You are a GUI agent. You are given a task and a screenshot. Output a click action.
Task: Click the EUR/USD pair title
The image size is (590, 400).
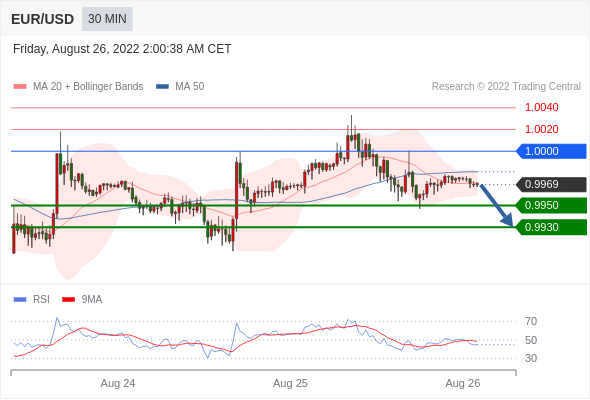[x=43, y=19]
